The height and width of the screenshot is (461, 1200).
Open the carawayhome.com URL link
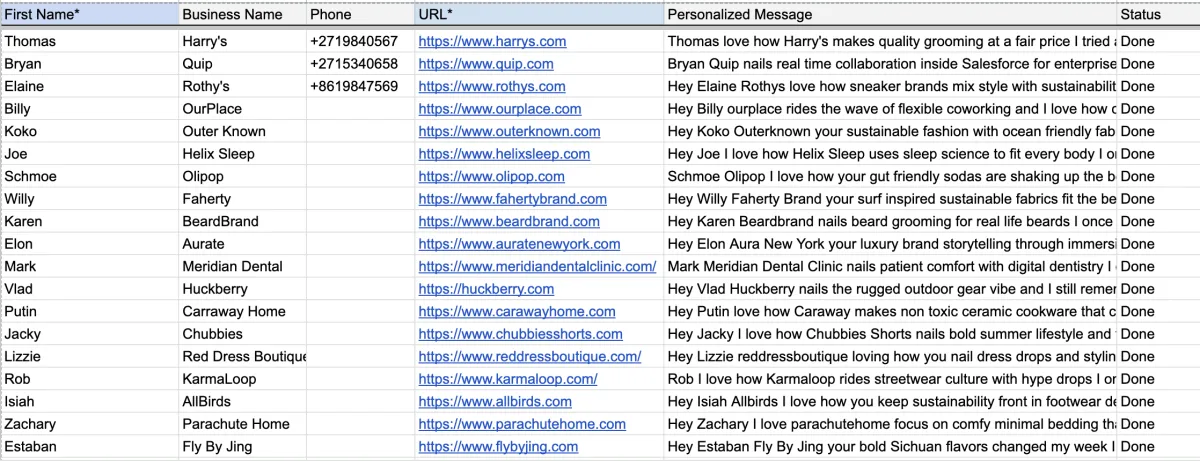[517, 311]
